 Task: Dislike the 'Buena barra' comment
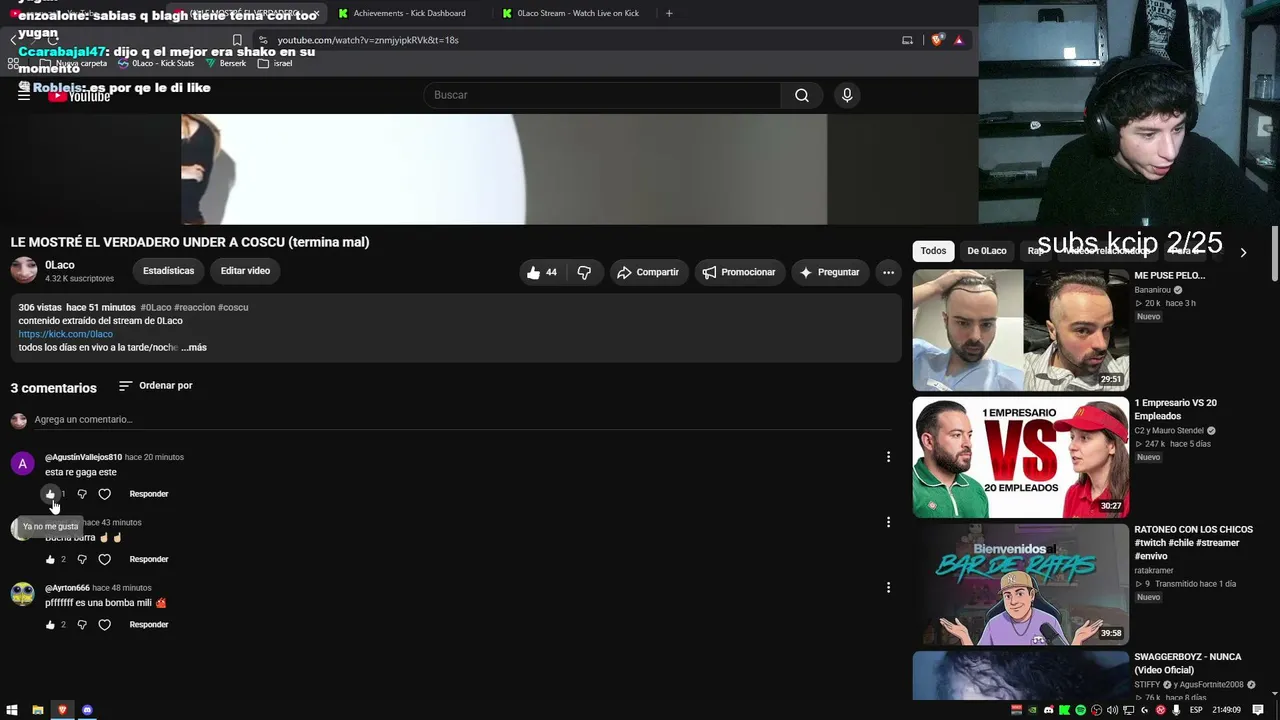[x=82, y=559]
